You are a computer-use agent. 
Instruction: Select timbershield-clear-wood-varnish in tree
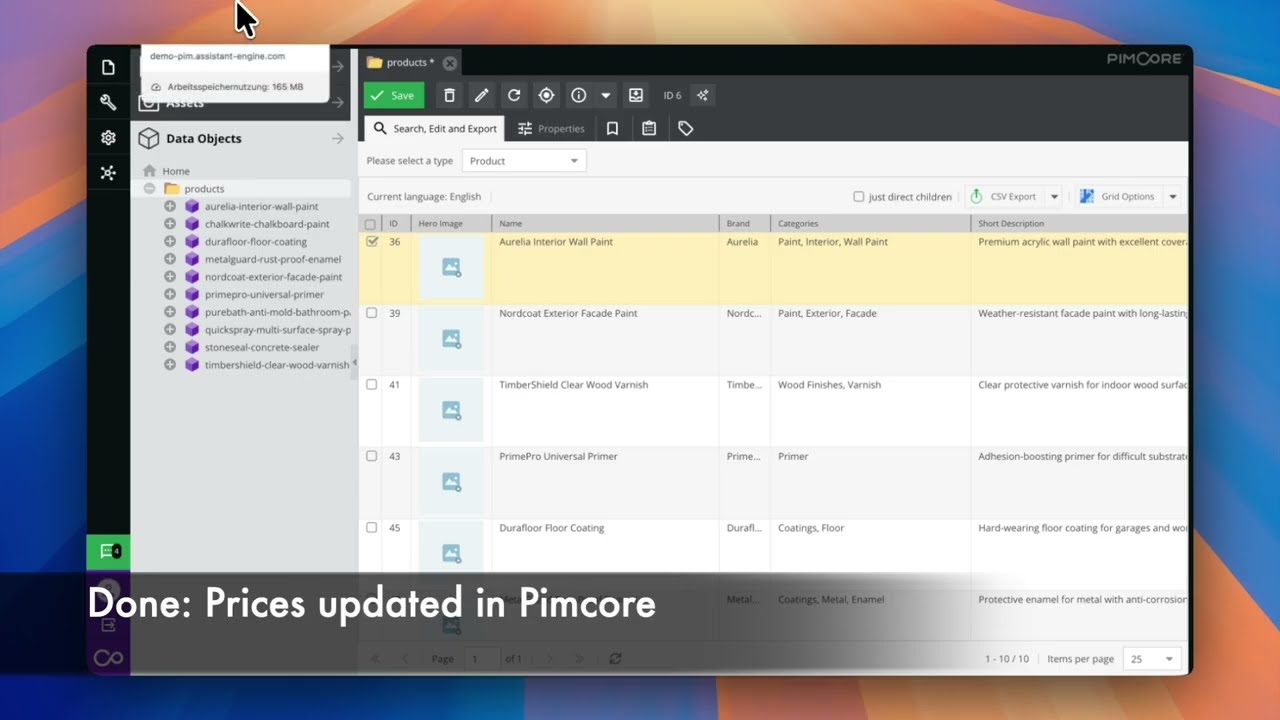(276, 365)
